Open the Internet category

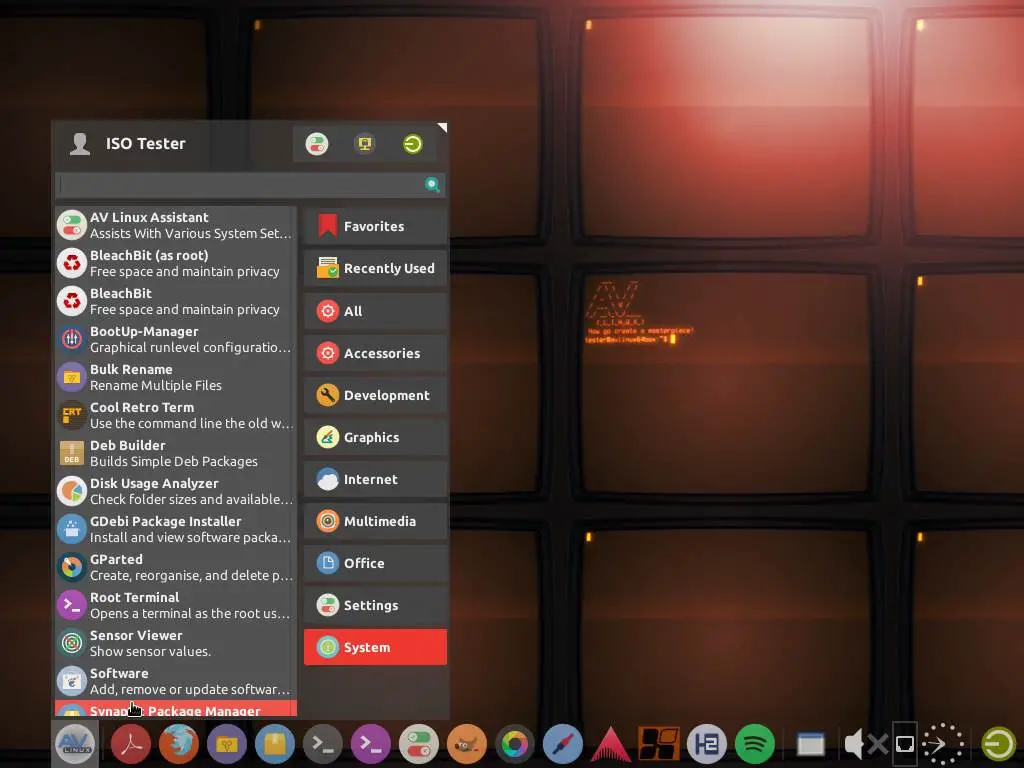[x=376, y=479]
